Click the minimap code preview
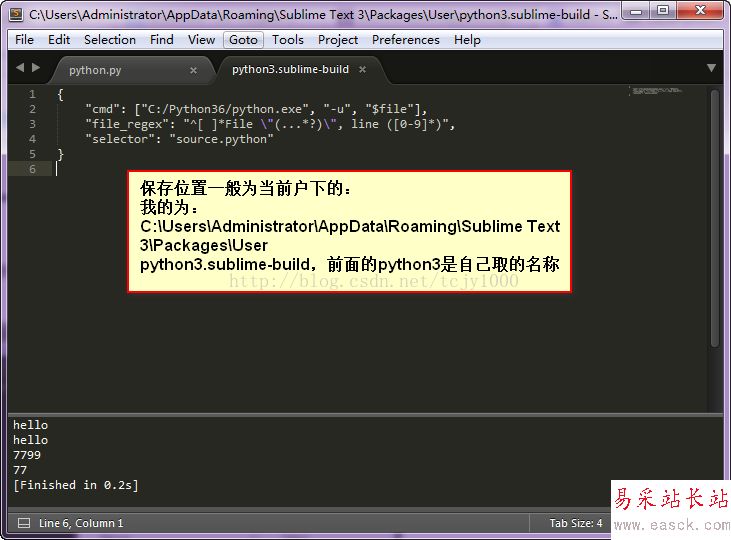The height and width of the screenshot is (540, 731). pos(656,90)
